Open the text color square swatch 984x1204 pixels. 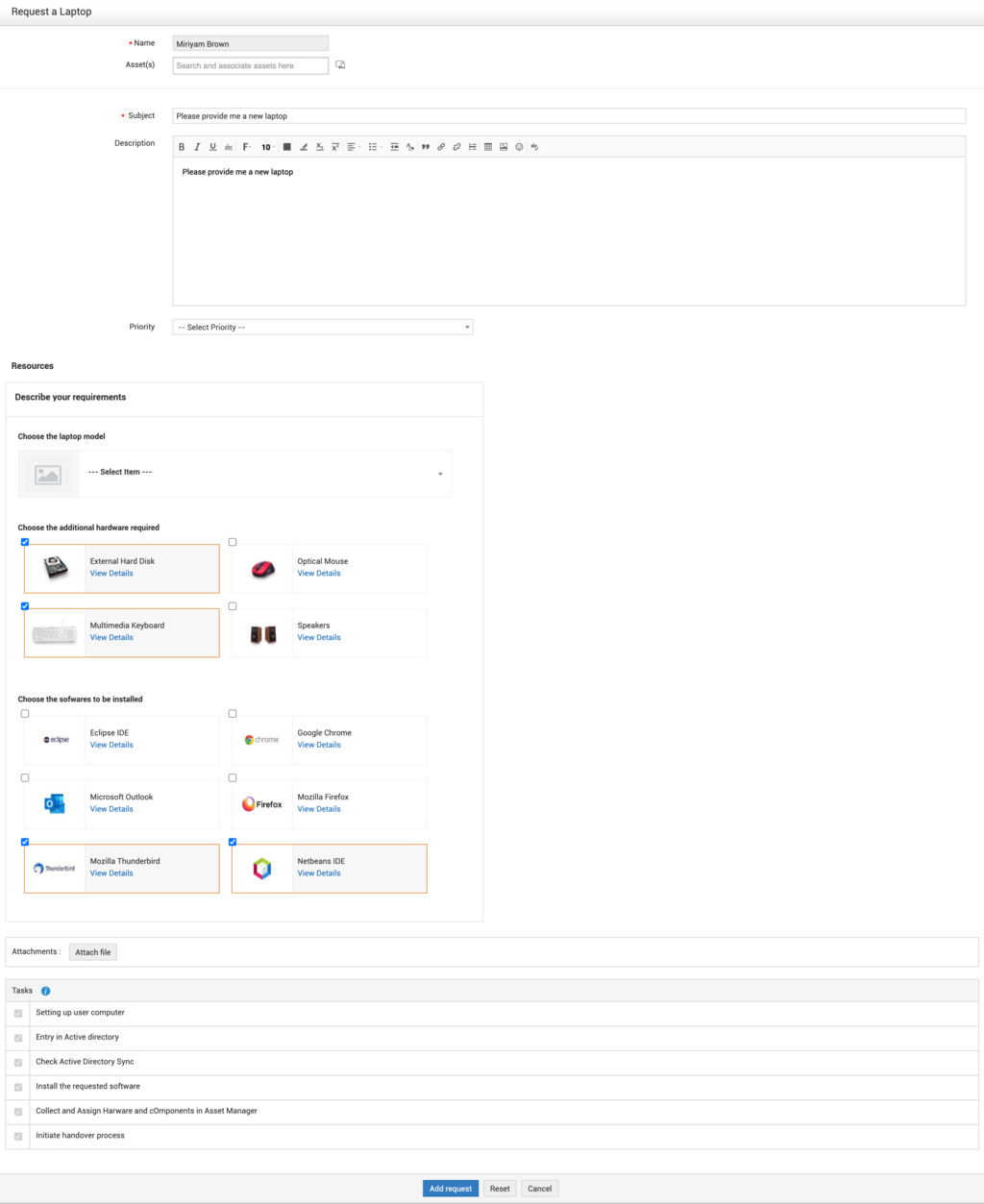coord(286,147)
